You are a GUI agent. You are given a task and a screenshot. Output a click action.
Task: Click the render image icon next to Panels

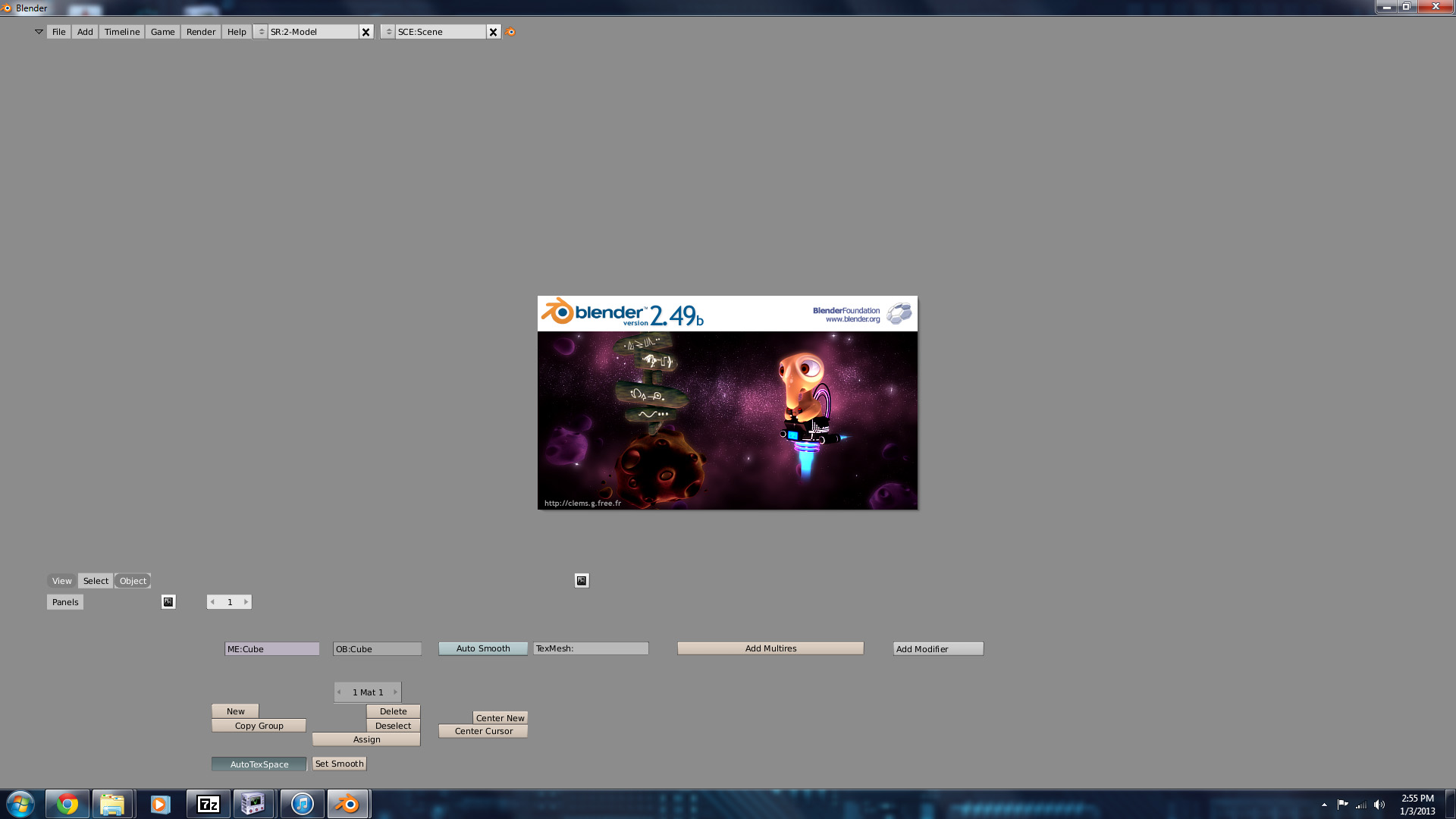point(168,602)
